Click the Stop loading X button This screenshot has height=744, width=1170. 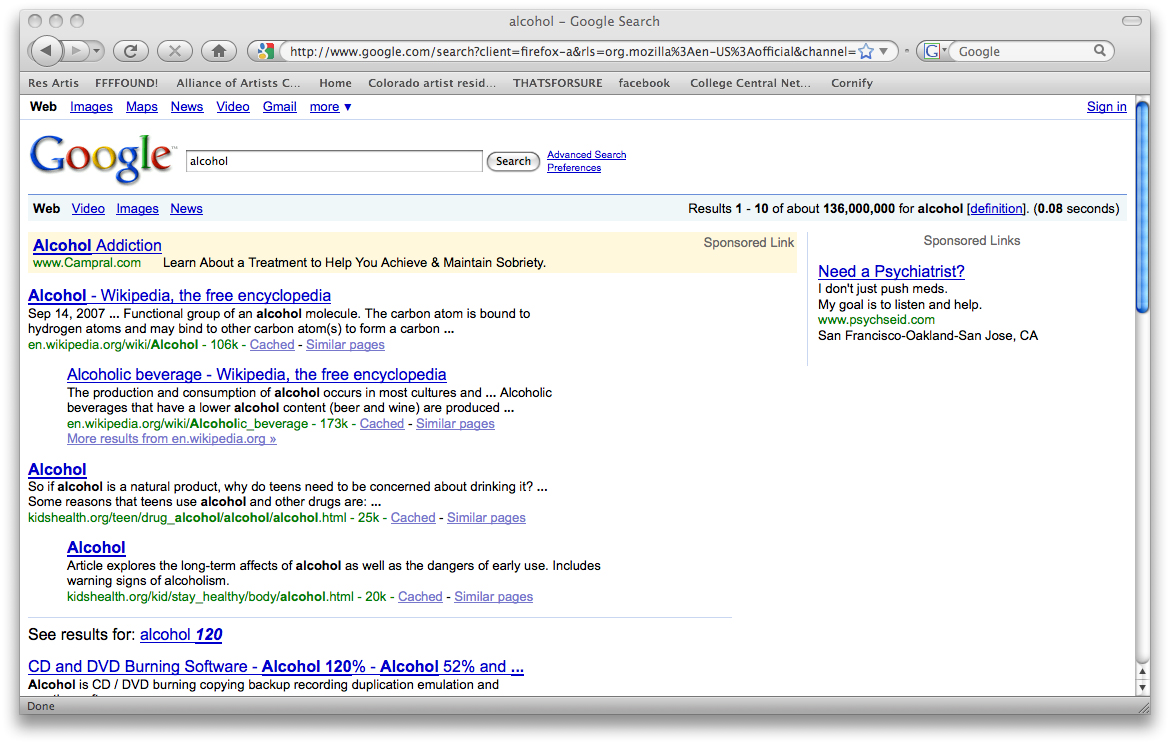pos(175,51)
